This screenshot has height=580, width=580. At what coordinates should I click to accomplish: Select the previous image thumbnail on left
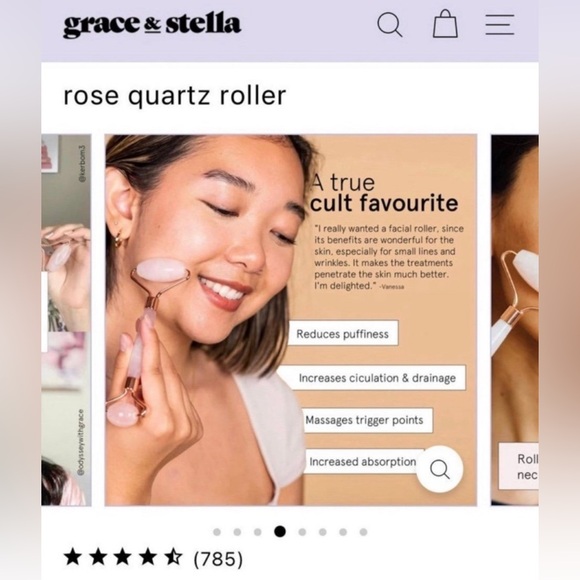[66, 320]
